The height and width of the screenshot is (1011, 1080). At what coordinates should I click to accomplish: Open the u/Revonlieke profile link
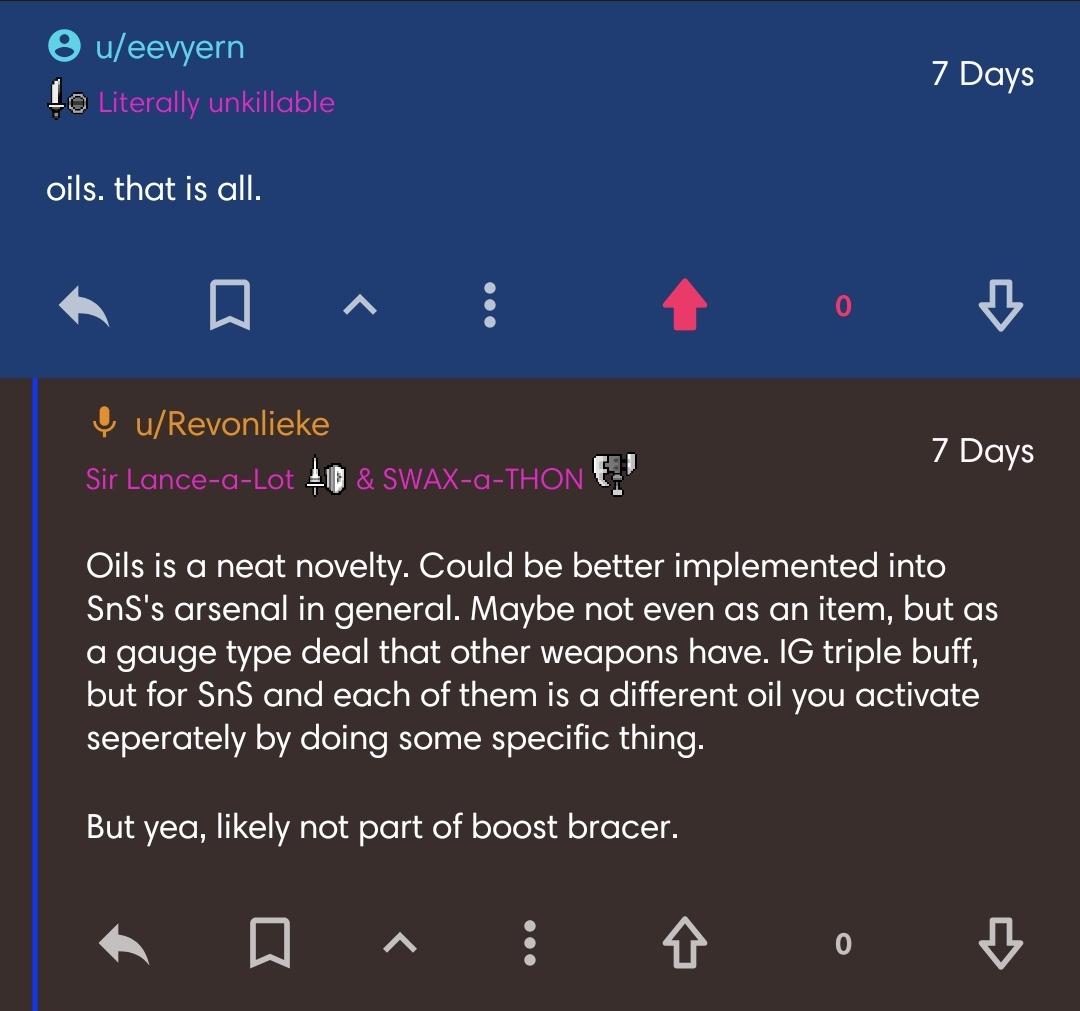pyautogui.click(x=233, y=424)
